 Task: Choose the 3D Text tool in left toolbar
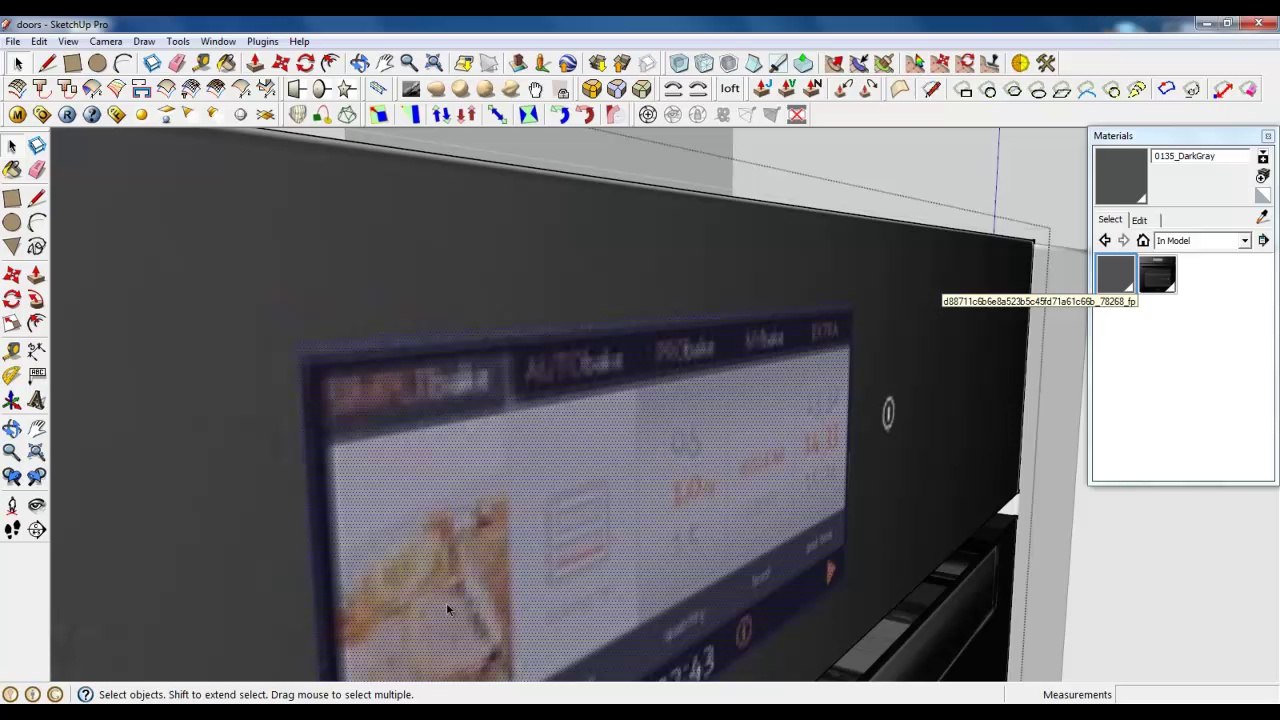click(x=36, y=401)
